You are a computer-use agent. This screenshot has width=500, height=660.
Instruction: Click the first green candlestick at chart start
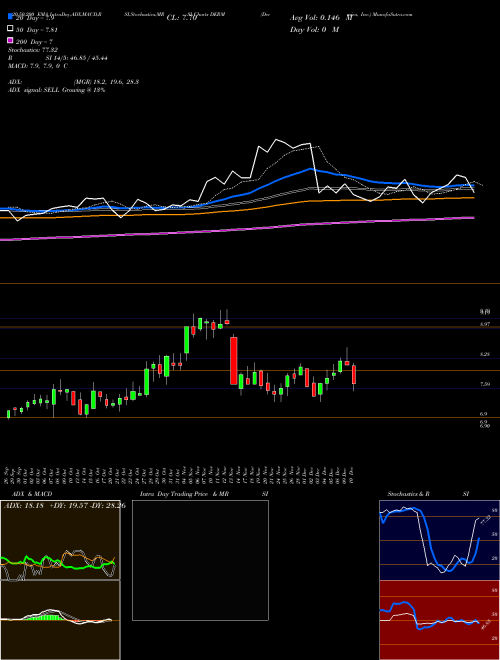(8, 414)
